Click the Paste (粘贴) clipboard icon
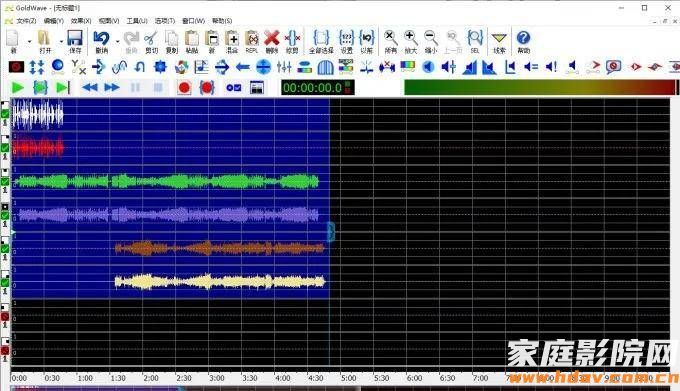The image size is (680, 391). [x=192, y=39]
